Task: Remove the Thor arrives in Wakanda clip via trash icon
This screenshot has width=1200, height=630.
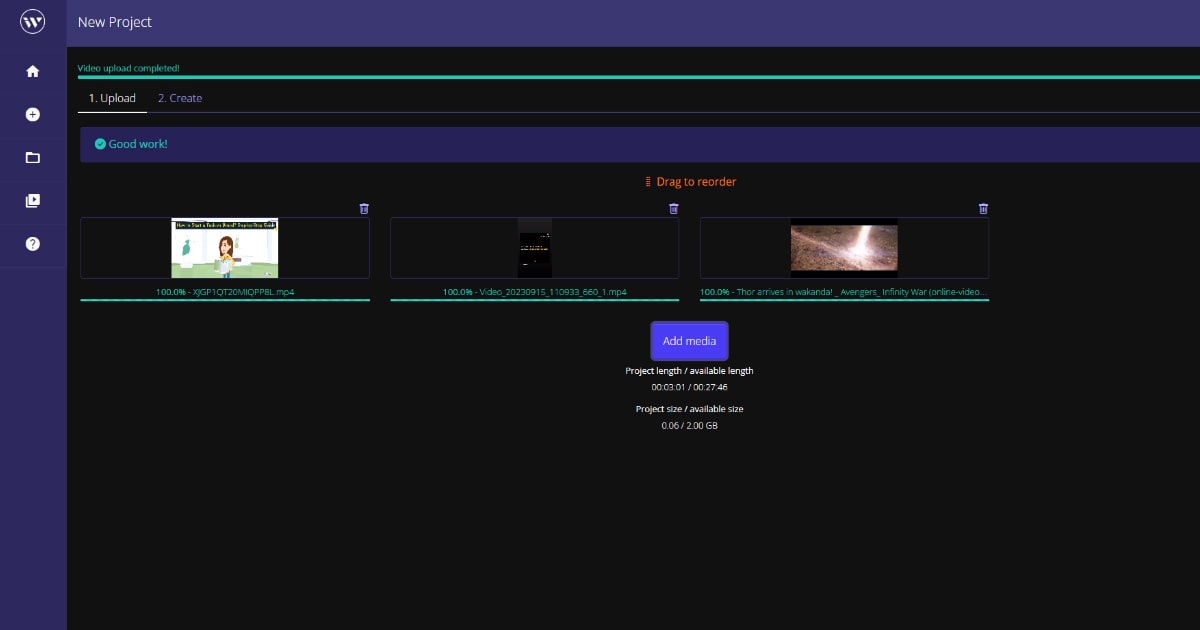Action: 983,209
